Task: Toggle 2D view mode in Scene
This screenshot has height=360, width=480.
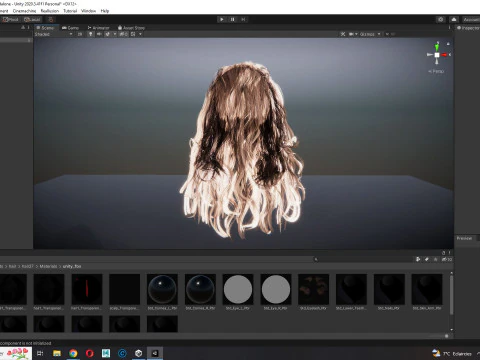Action: coord(80,34)
